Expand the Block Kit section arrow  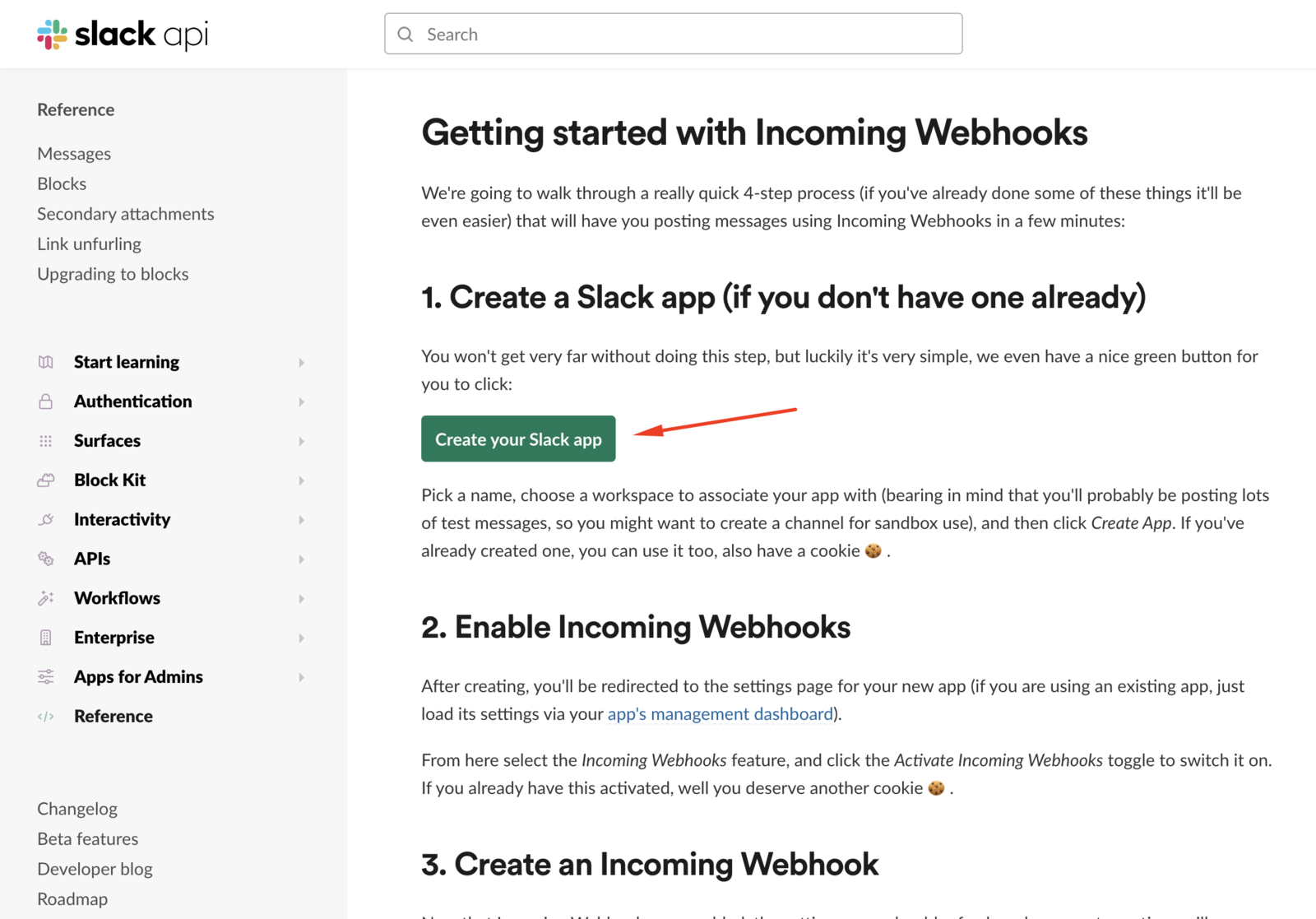point(302,480)
